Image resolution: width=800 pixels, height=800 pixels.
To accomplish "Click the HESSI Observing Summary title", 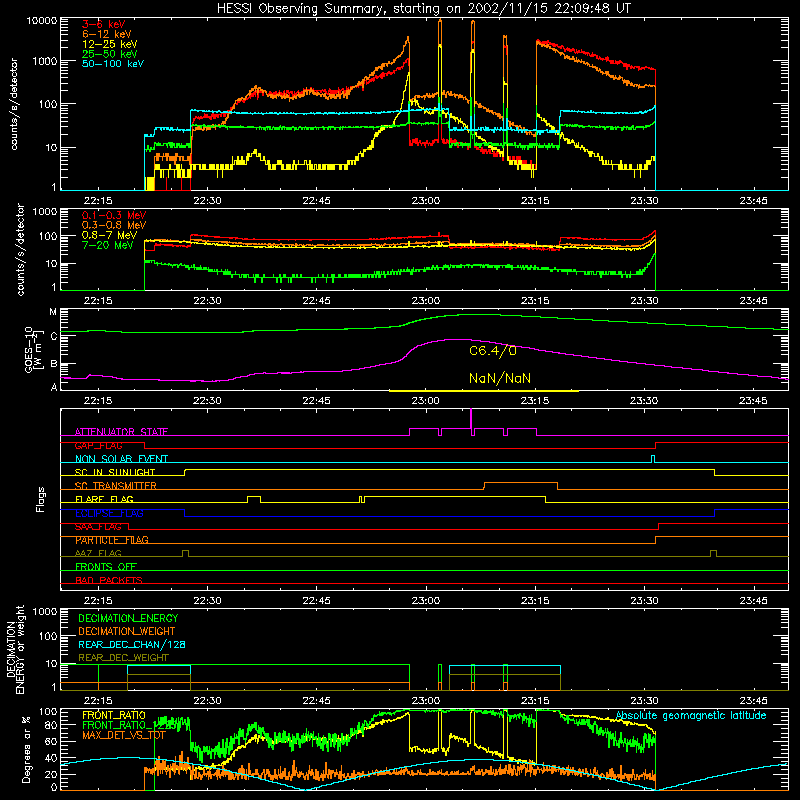I will pos(423,9).
